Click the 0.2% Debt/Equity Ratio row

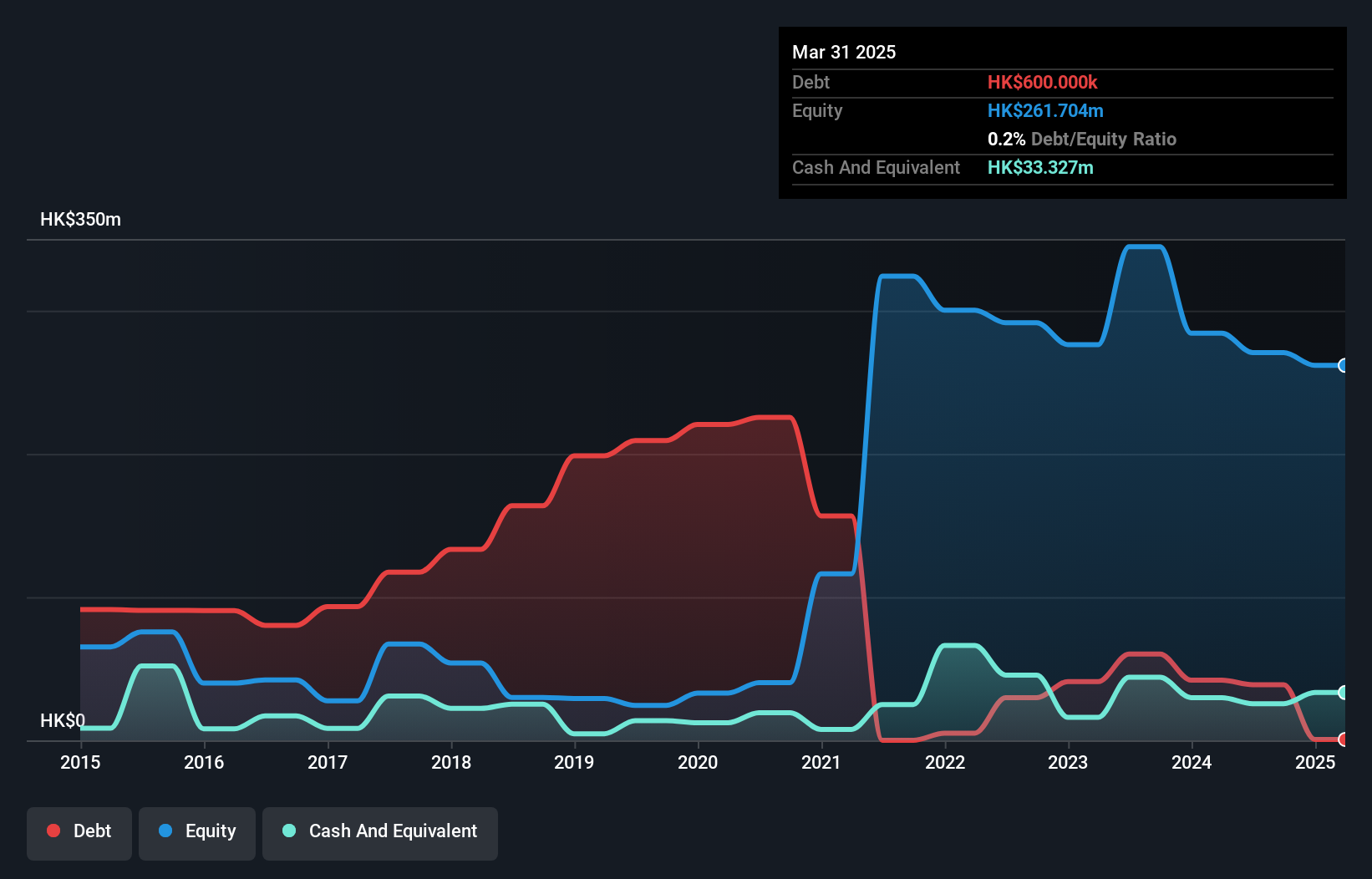[1081, 139]
